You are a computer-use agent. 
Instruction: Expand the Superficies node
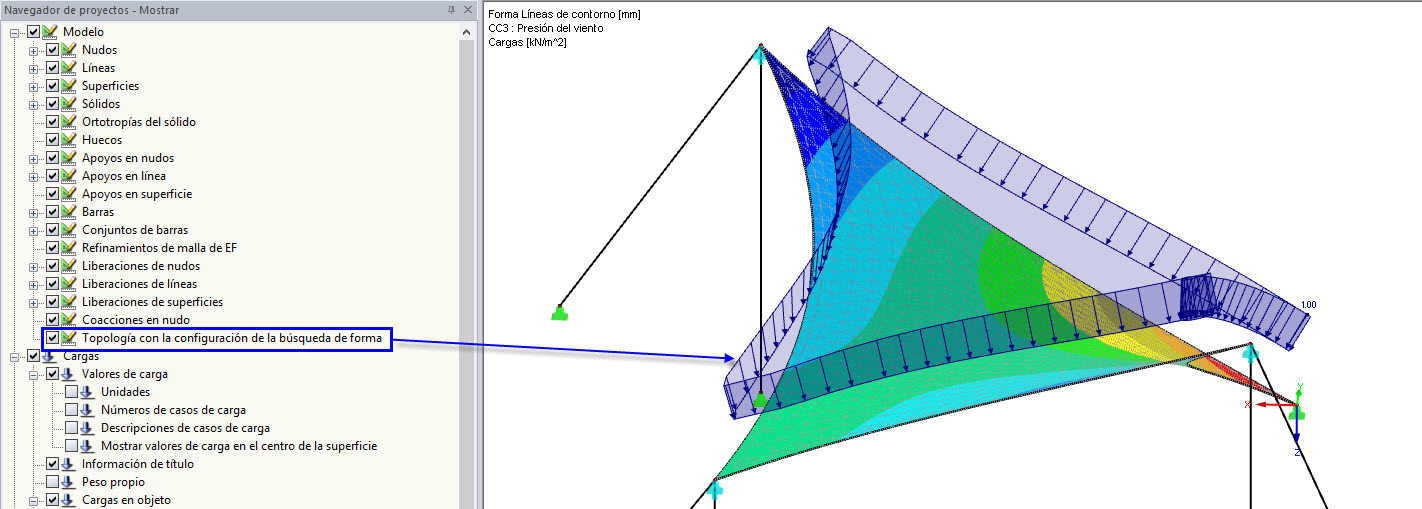[x=34, y=86]
